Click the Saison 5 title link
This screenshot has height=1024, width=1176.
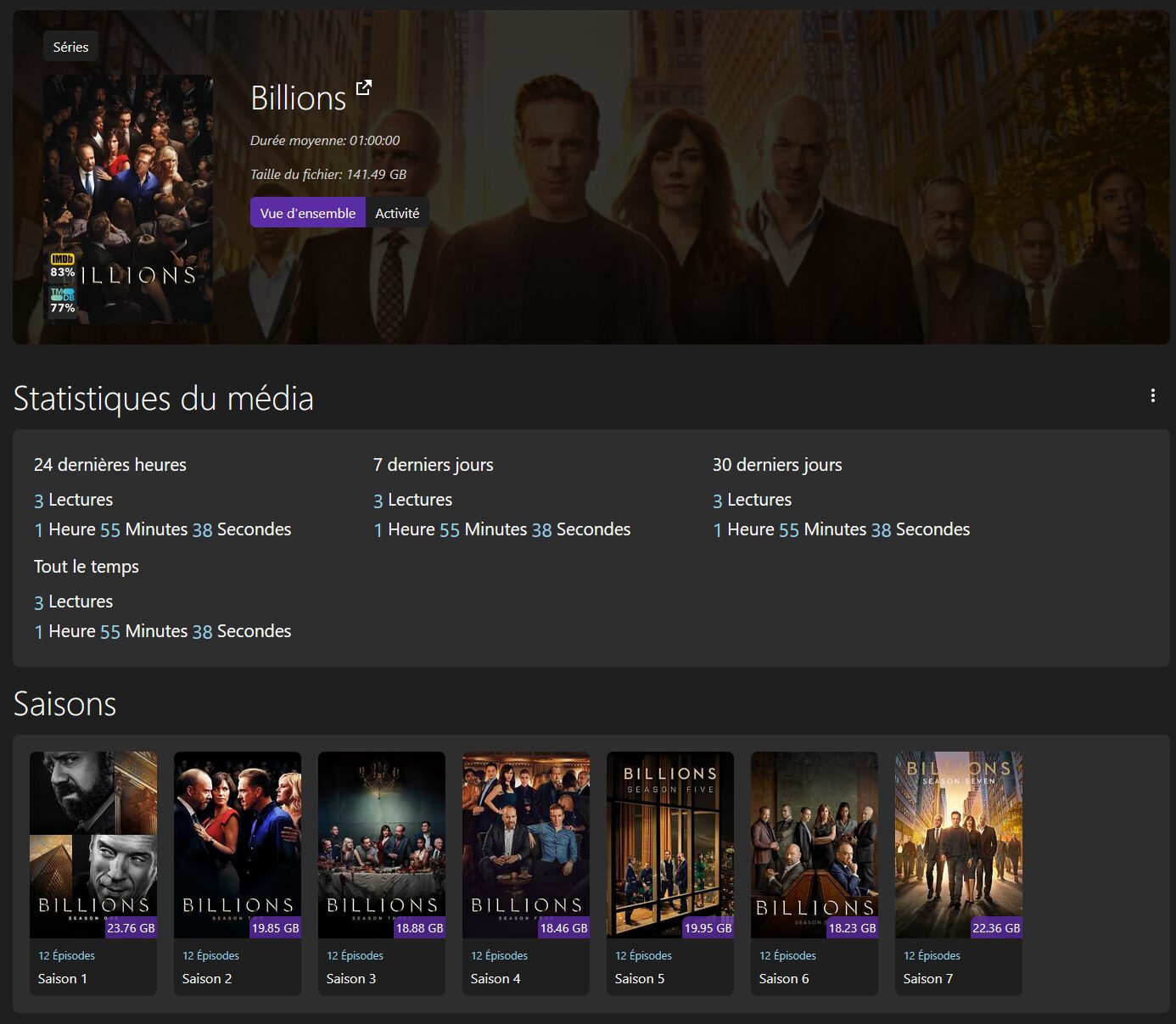pos(640,978)
